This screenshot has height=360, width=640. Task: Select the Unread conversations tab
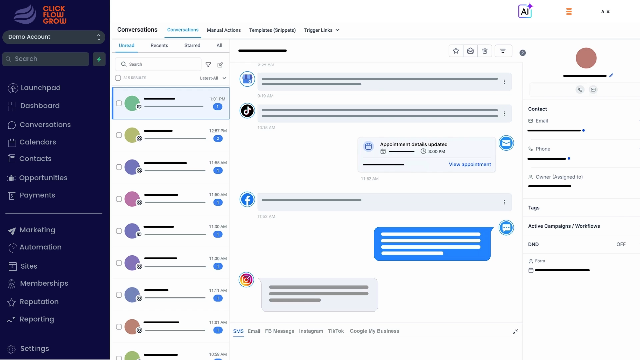coord(126,45)
